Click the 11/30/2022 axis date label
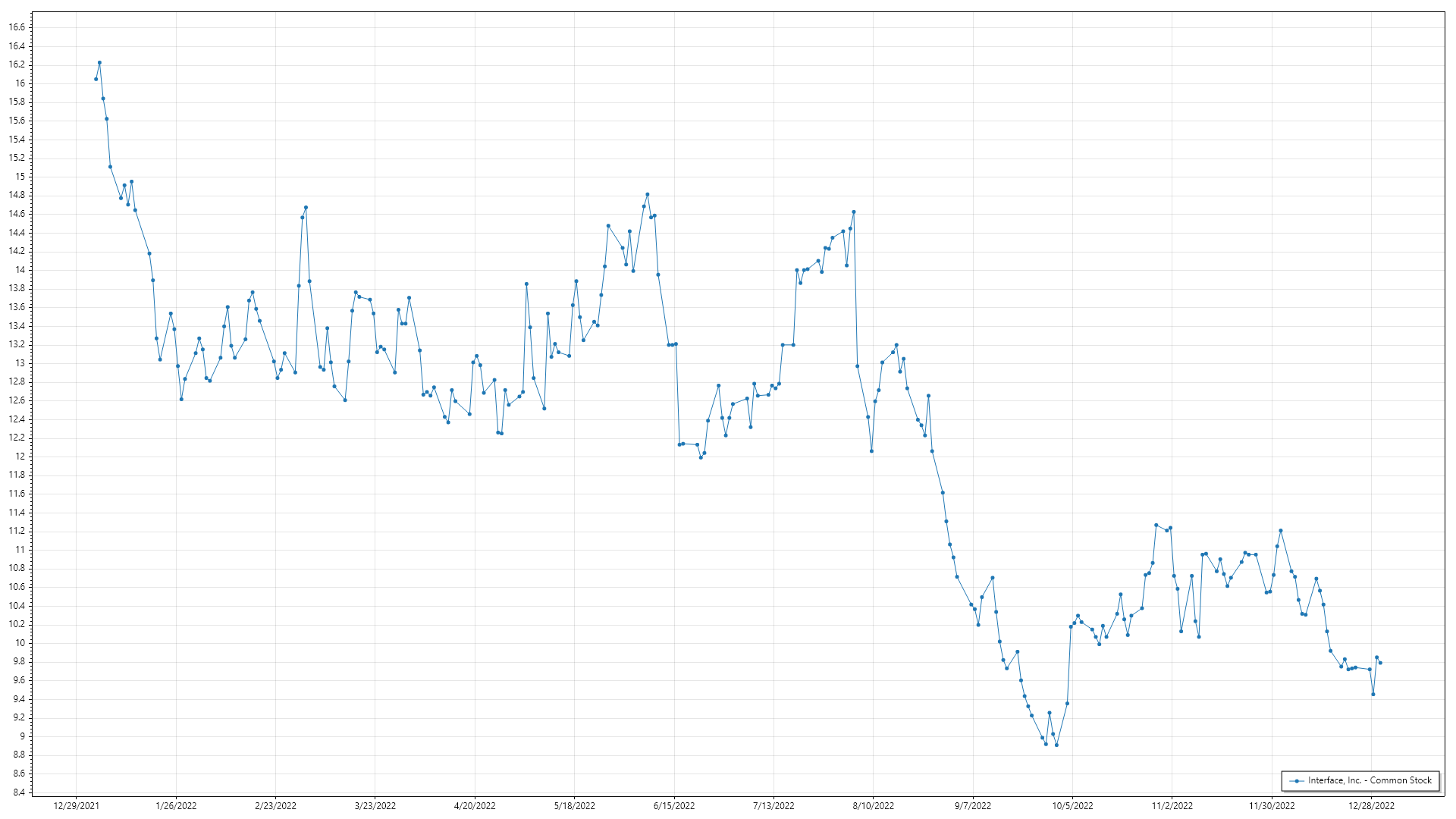Image resolution: width=1456 pixels, height=819 pixels. tap(1272, 806)
